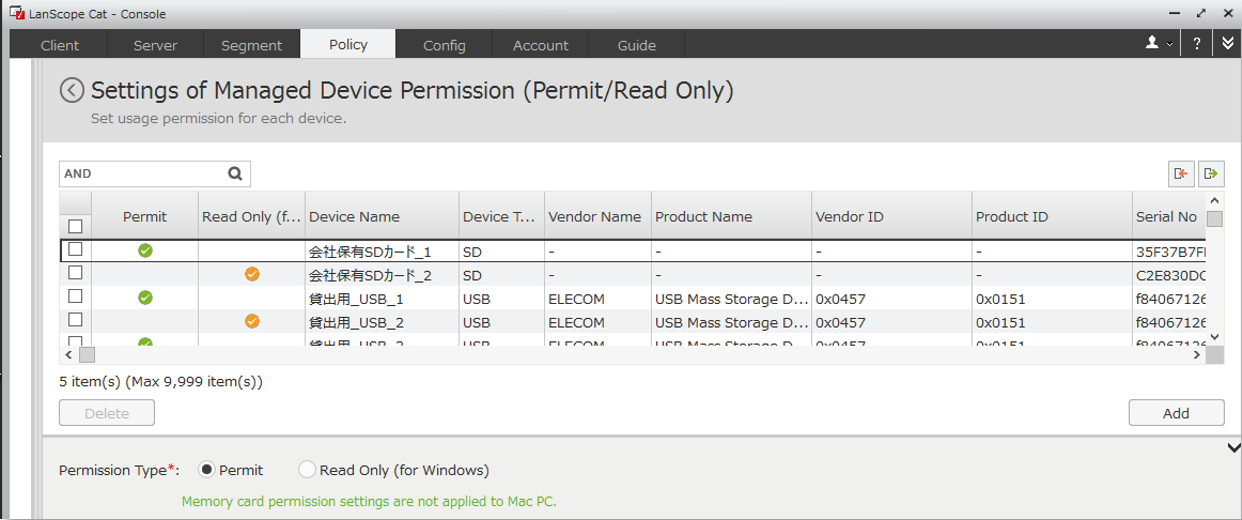Click the export icon with green arrow
This screenshot has width=1242, height=520.
coord(1211,174)
